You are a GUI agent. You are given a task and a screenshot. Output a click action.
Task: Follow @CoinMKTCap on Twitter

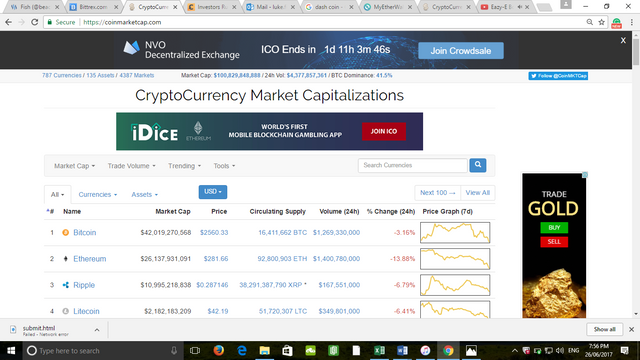tap(558, 76)
